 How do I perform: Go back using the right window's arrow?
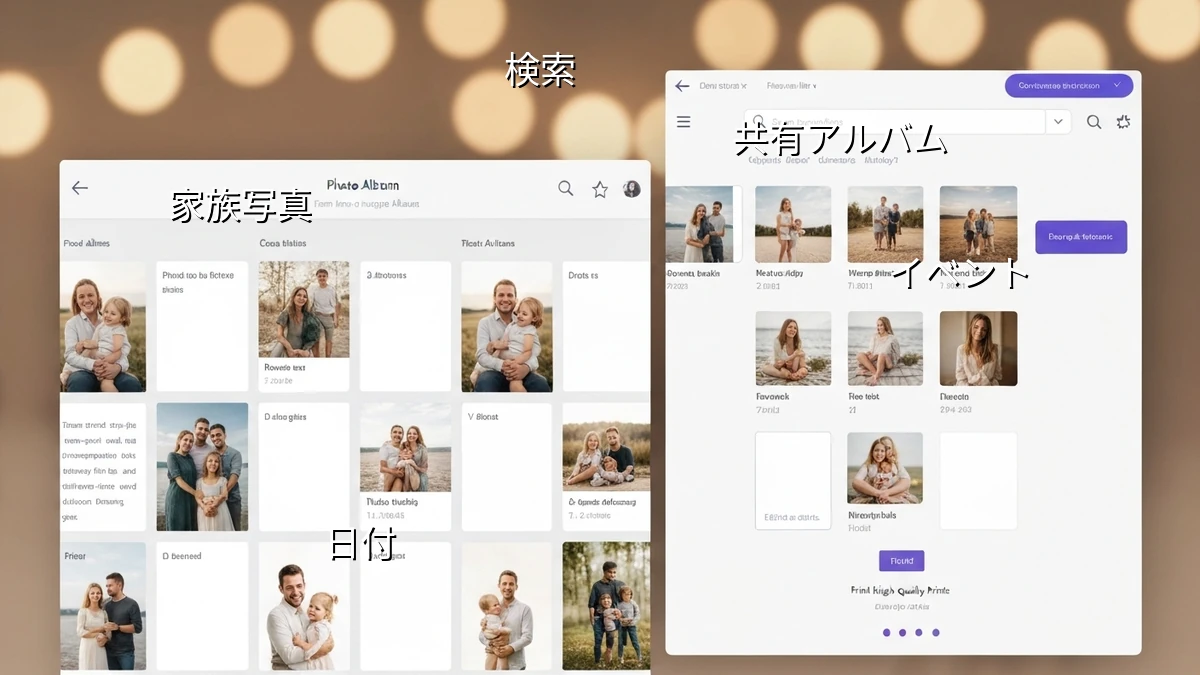pyautogui.click(x=682, y=86)
